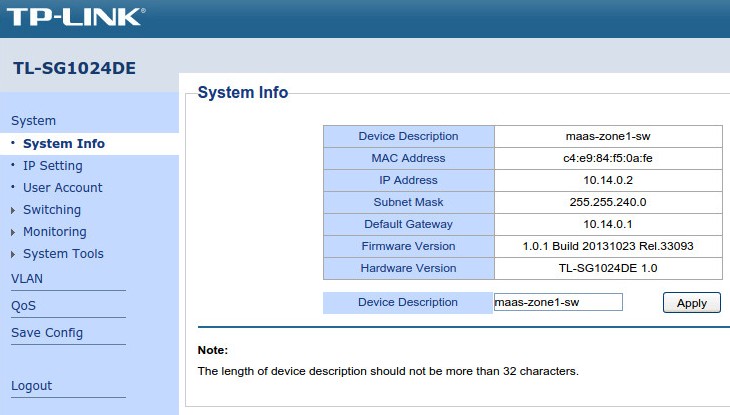Open the VLAN section
Viewport: 730px width, 415px height.
(x=27, y=279)
